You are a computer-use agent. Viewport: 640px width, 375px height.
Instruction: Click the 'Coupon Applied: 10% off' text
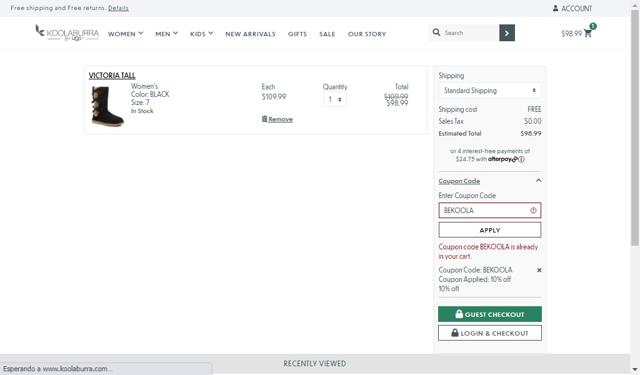coord(475,280)
